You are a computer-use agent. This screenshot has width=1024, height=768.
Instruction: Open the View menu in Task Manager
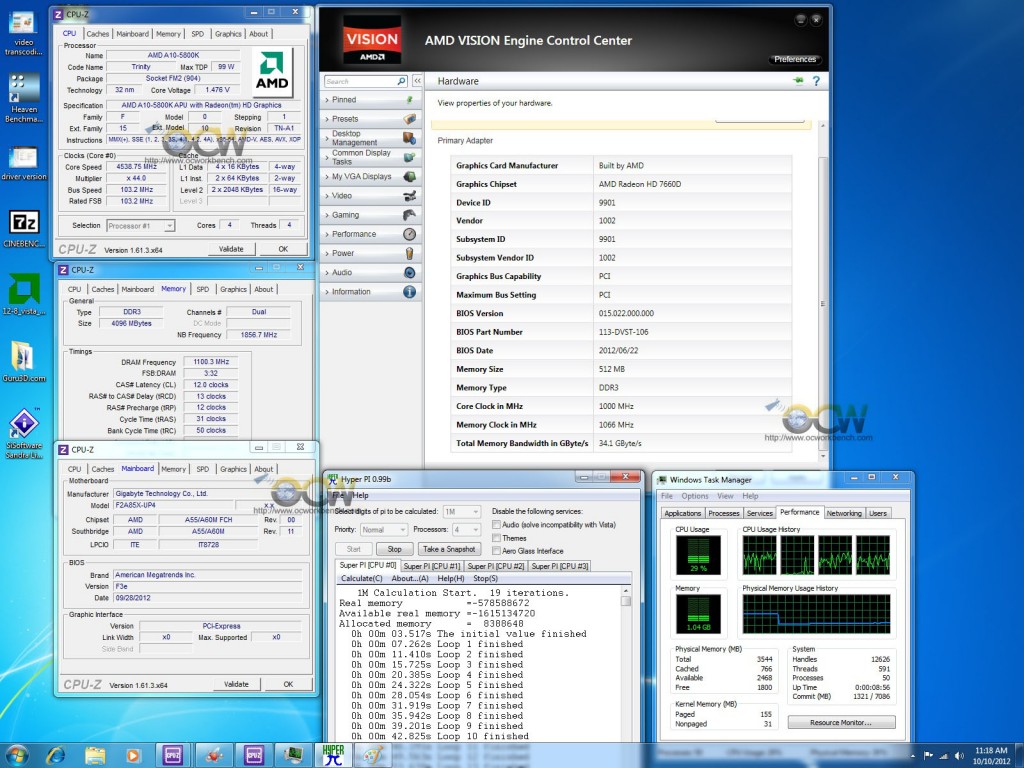point(725,496)
